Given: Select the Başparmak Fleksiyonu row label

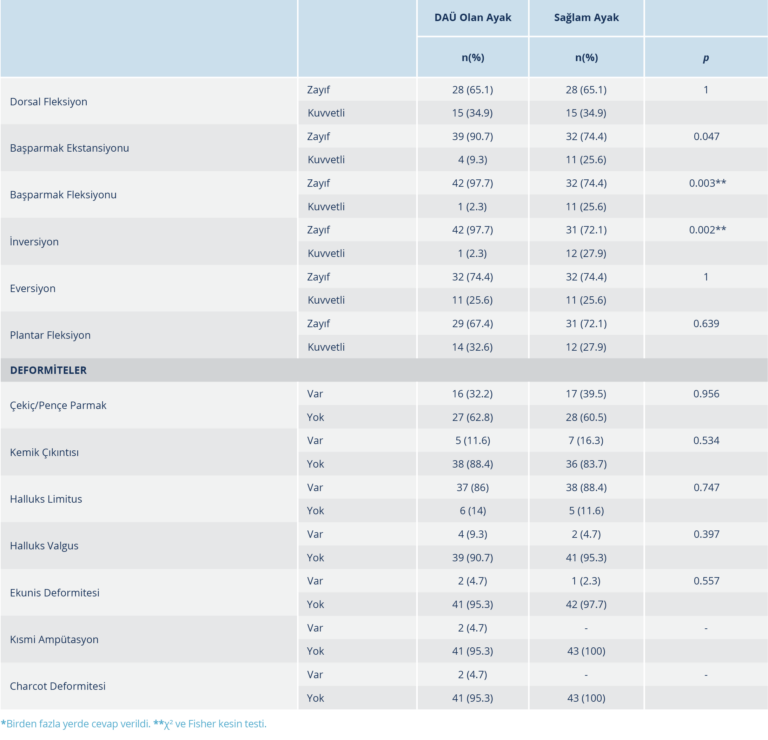Looking at the screenshot, I should (x=63, y=195).
